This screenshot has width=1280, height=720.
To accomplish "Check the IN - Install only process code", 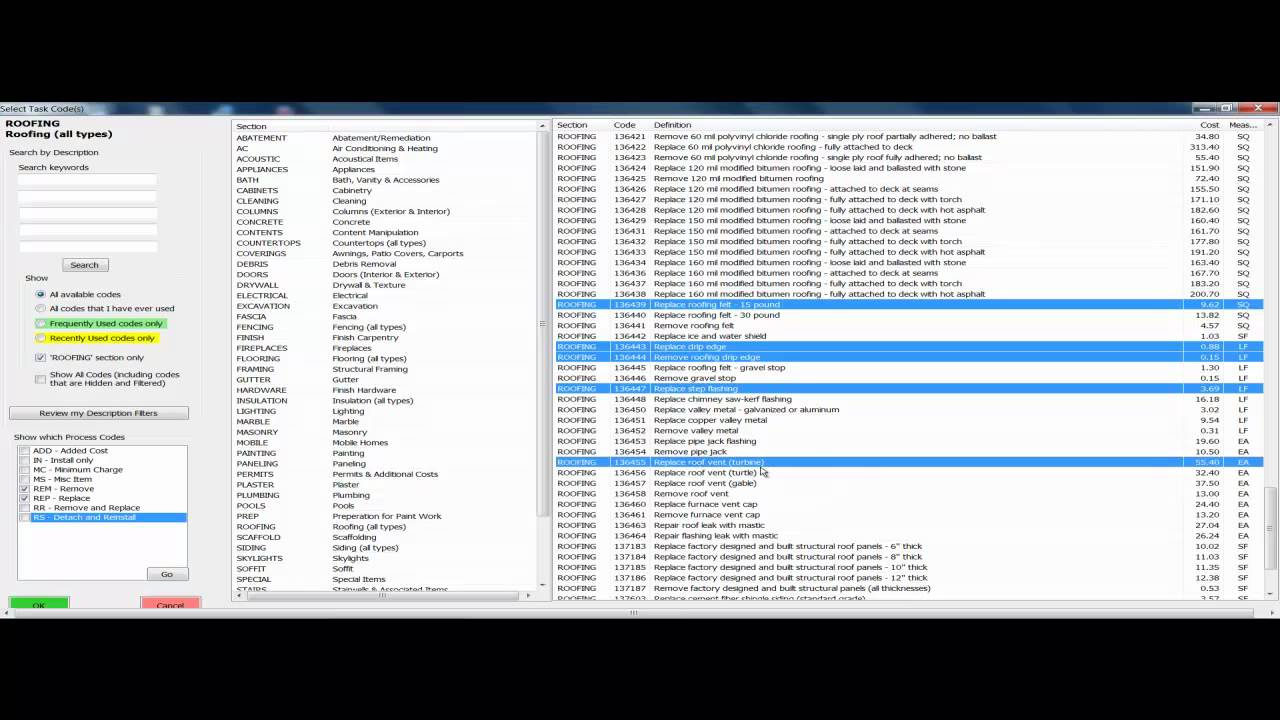I will (x=25, y=460).
